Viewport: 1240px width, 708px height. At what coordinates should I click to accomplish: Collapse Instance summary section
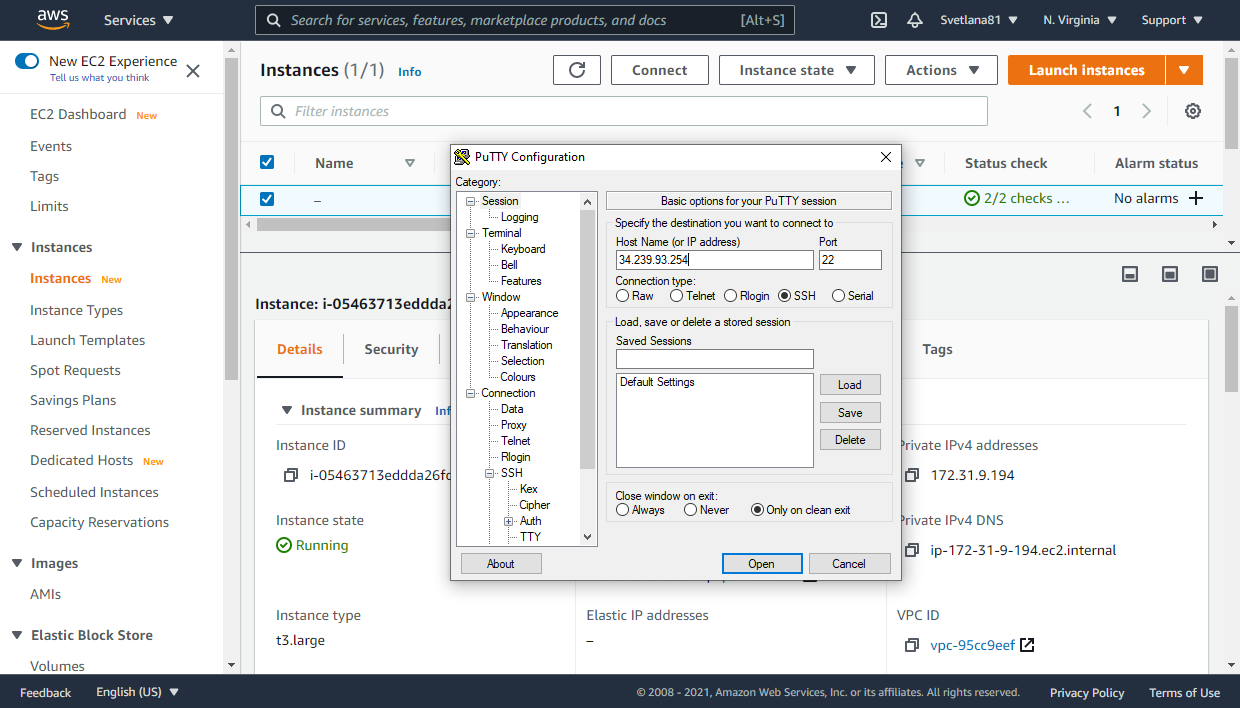coord(287,410)
